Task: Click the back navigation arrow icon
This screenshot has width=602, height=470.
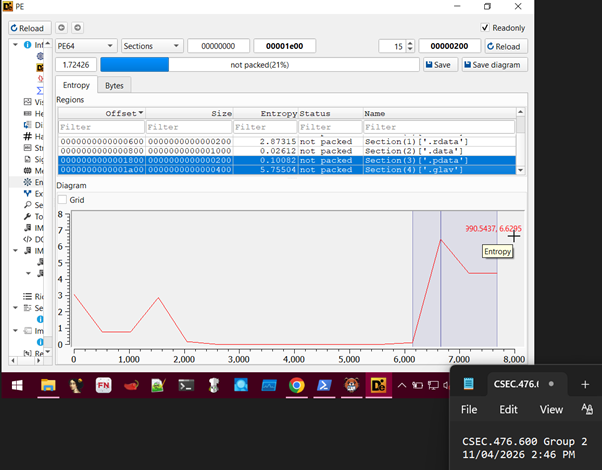Action: 61,28
